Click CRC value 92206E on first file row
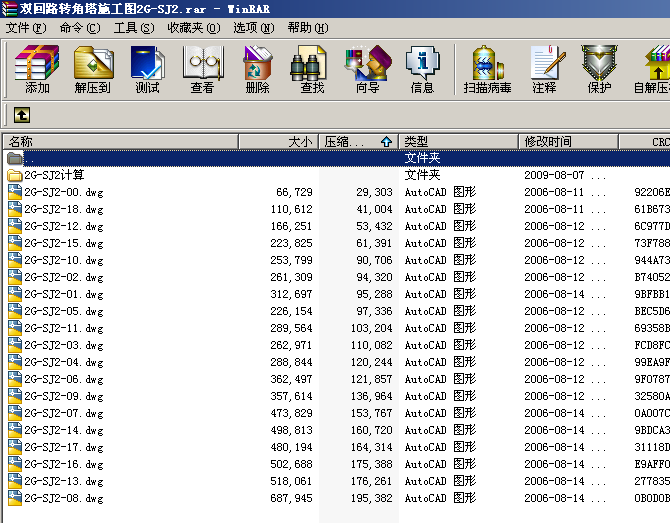Screen dimensions: 670x523 coord(652,192)
